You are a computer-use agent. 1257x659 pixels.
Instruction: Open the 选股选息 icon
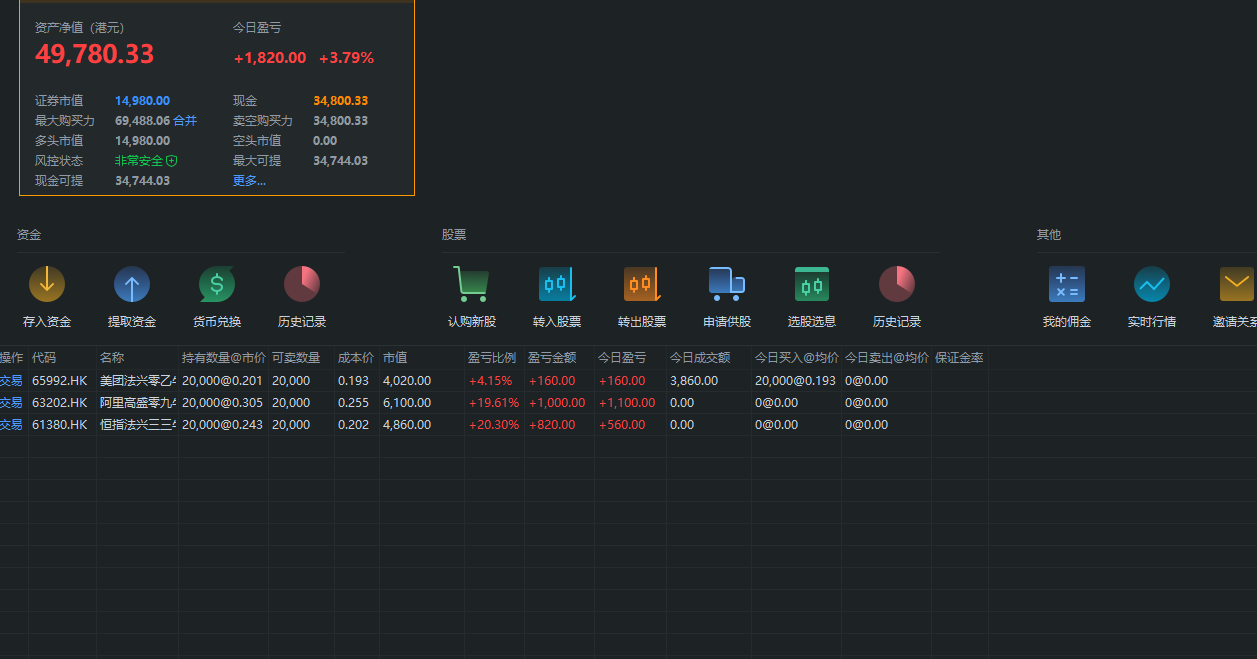tap(812, 285)
